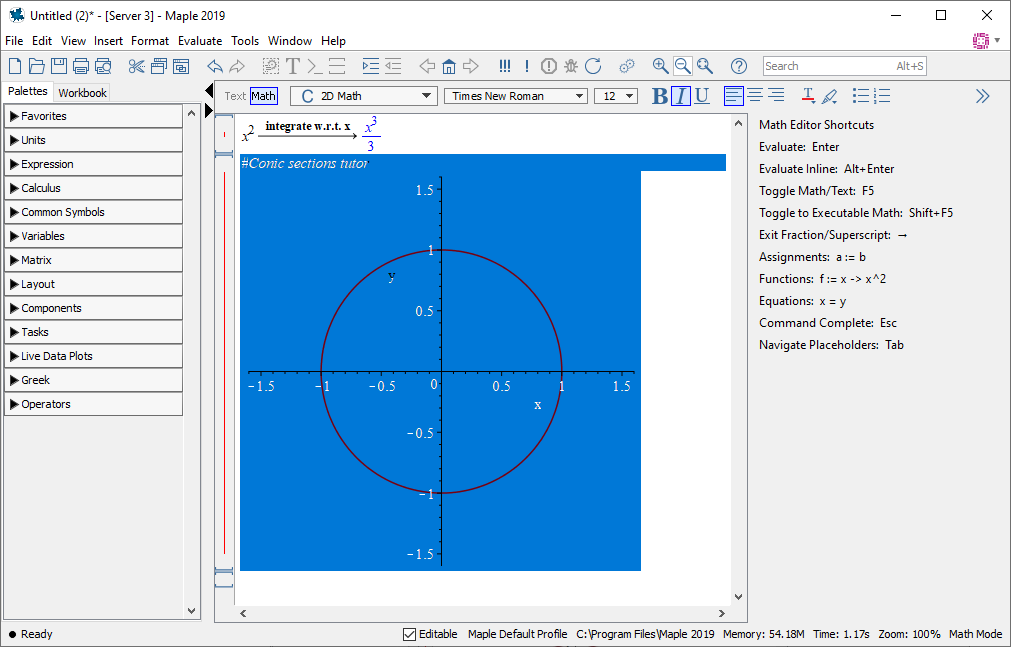Open Maple help with the question mark icon
Image resolution: width=1011 pixels, height=647 pixels.
pyautogui.click(x=739, y=66)
